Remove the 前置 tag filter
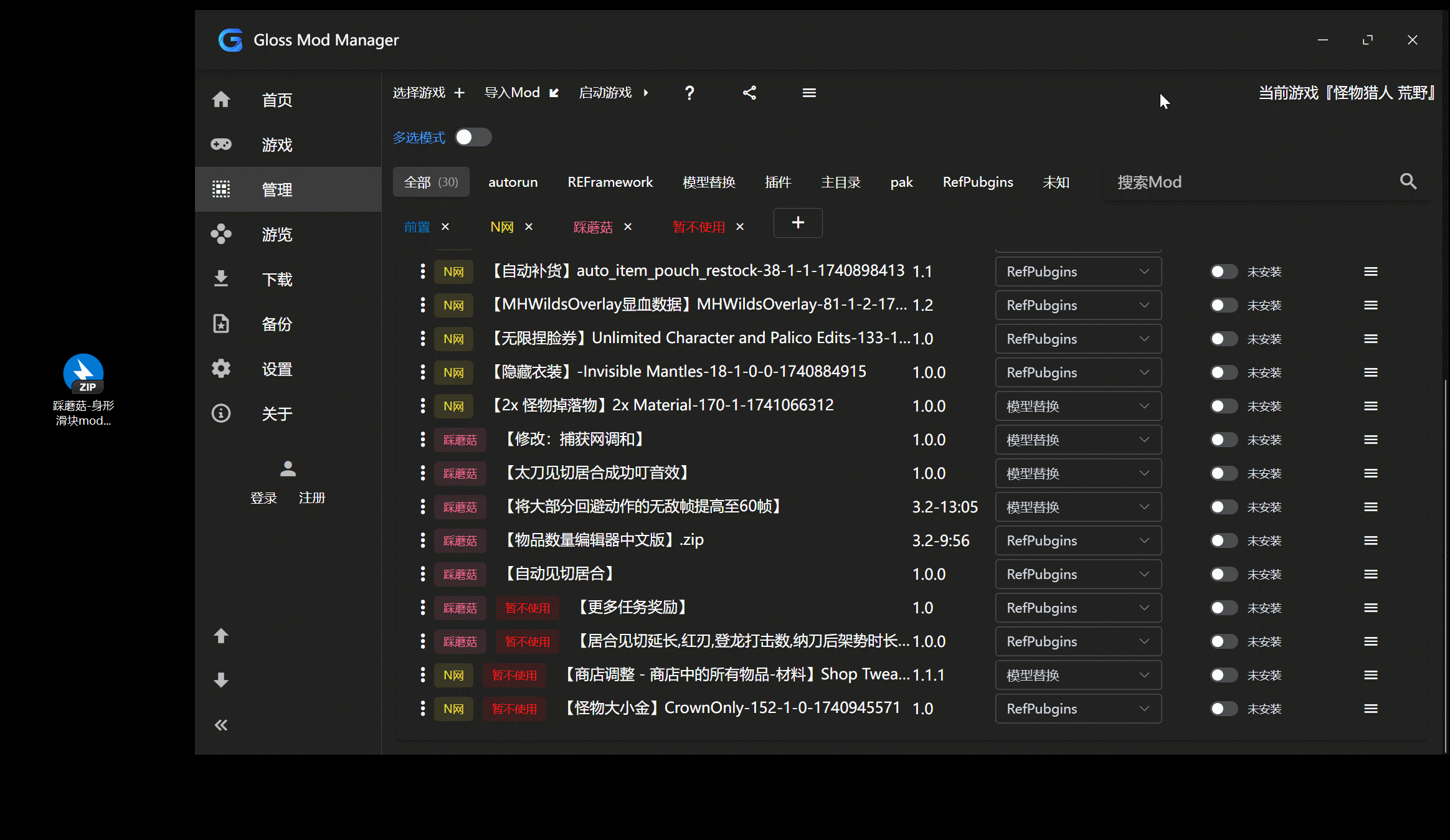 click(445, 227)
